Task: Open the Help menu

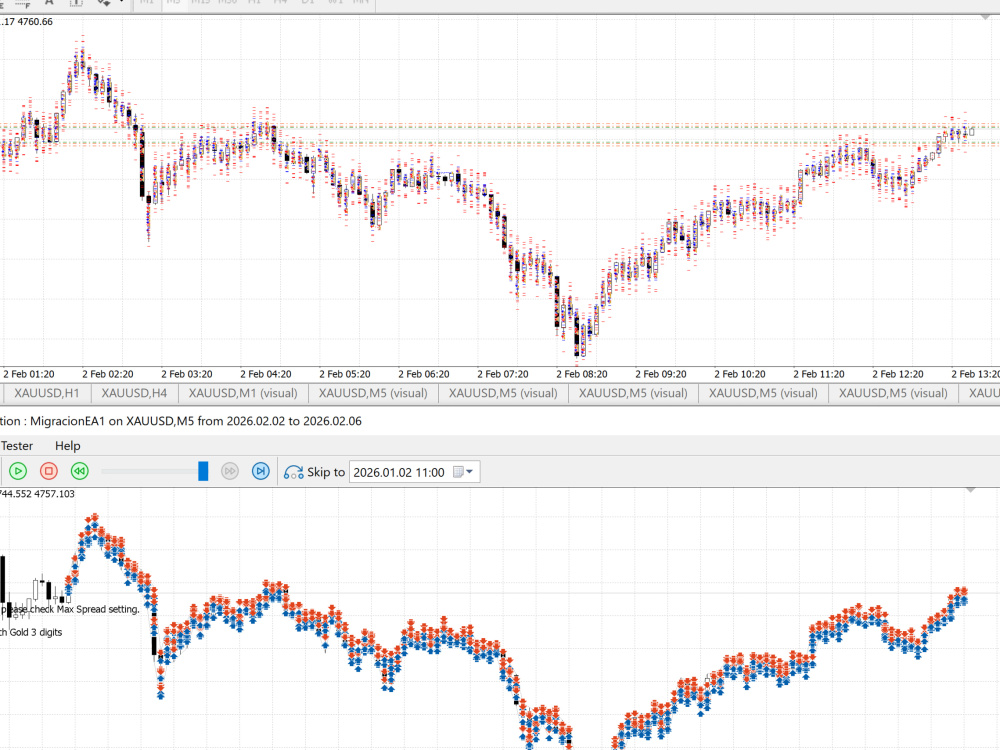Action: pos(68,446)
